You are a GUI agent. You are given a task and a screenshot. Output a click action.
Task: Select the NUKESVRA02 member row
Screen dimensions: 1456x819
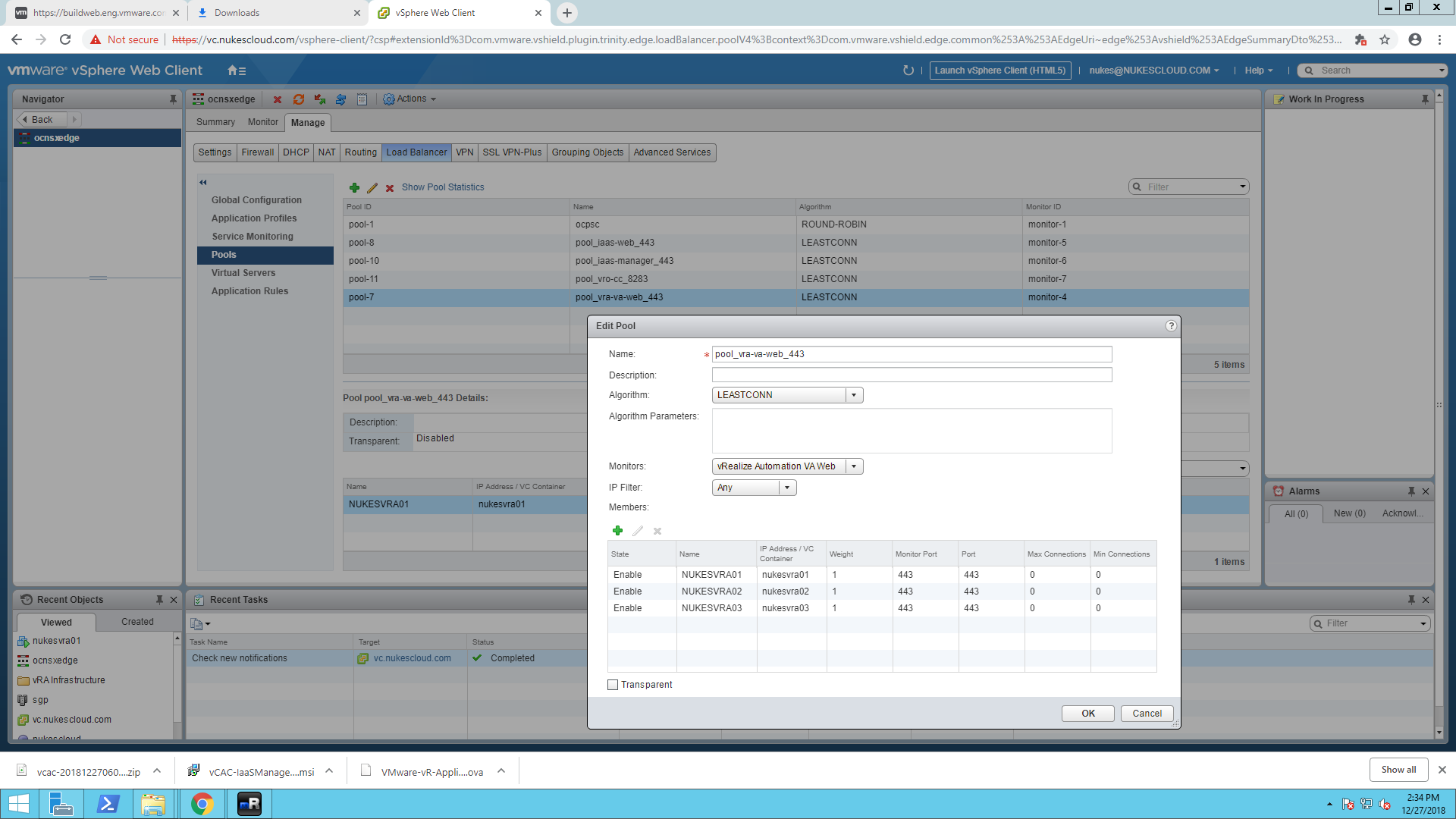coord(882,591)
